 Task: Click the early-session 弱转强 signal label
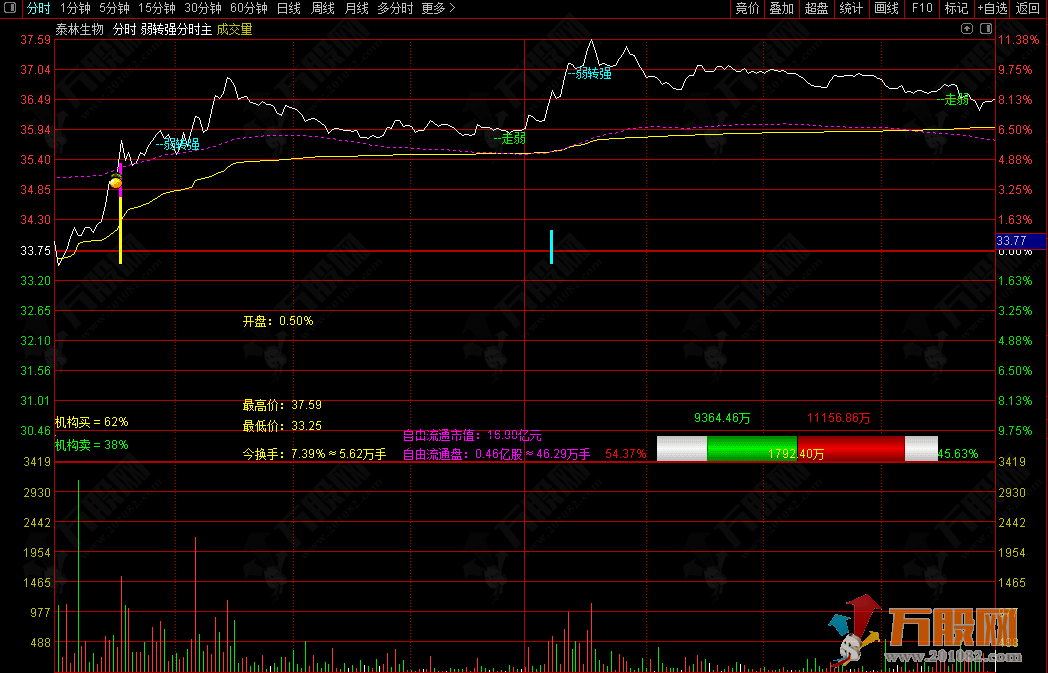178,144
